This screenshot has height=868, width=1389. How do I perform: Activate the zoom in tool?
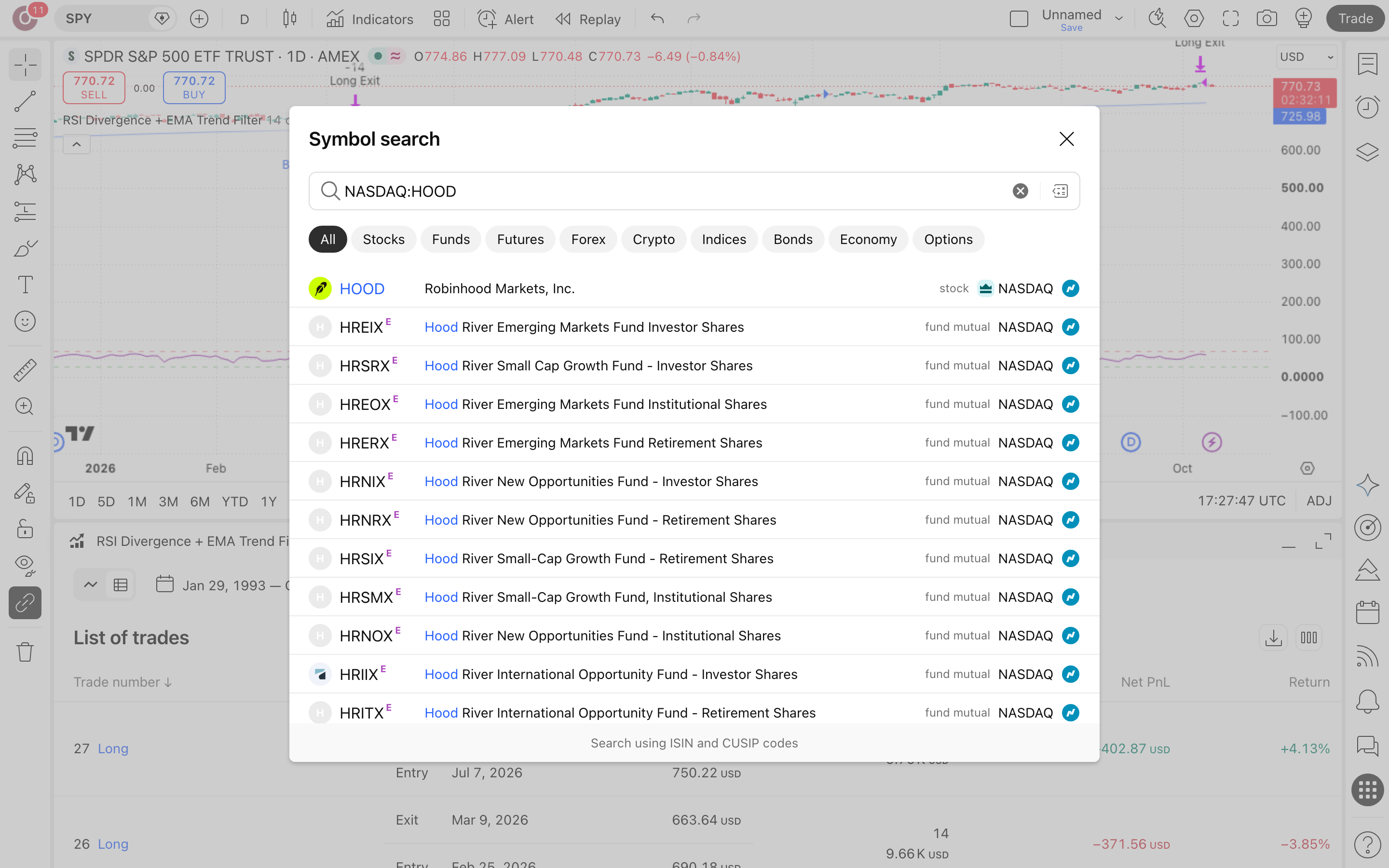point(25,407)
